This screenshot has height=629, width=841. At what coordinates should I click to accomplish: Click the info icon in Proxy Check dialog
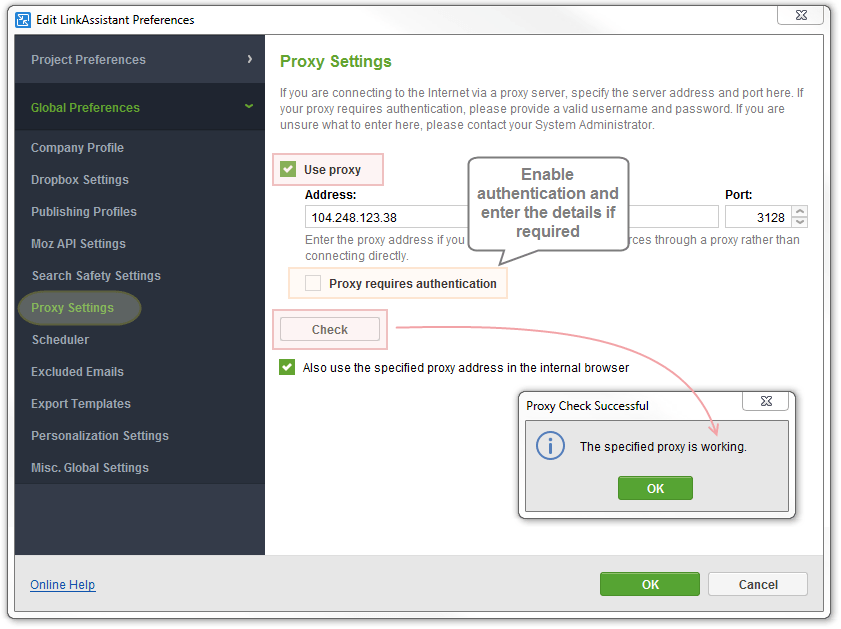click(x=550, y=446)
